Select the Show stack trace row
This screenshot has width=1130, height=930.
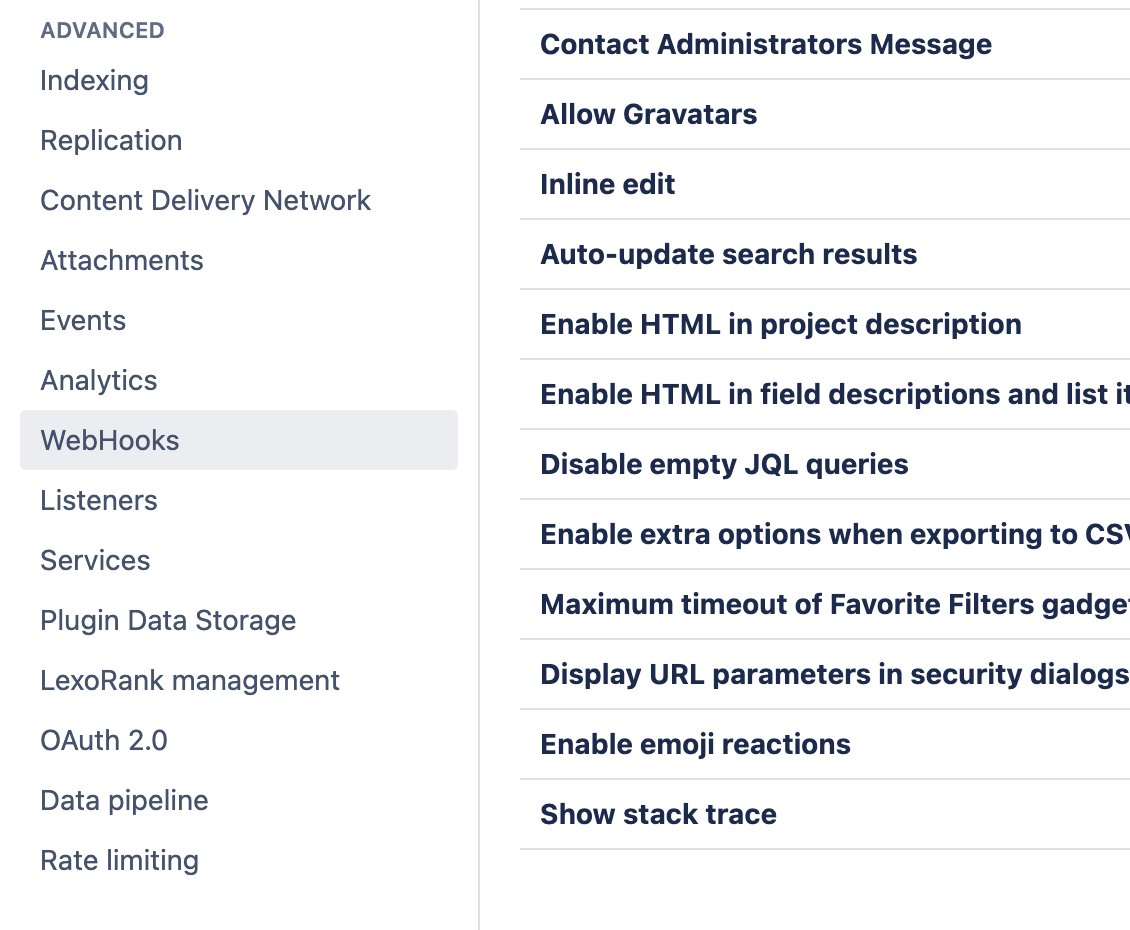659,815
